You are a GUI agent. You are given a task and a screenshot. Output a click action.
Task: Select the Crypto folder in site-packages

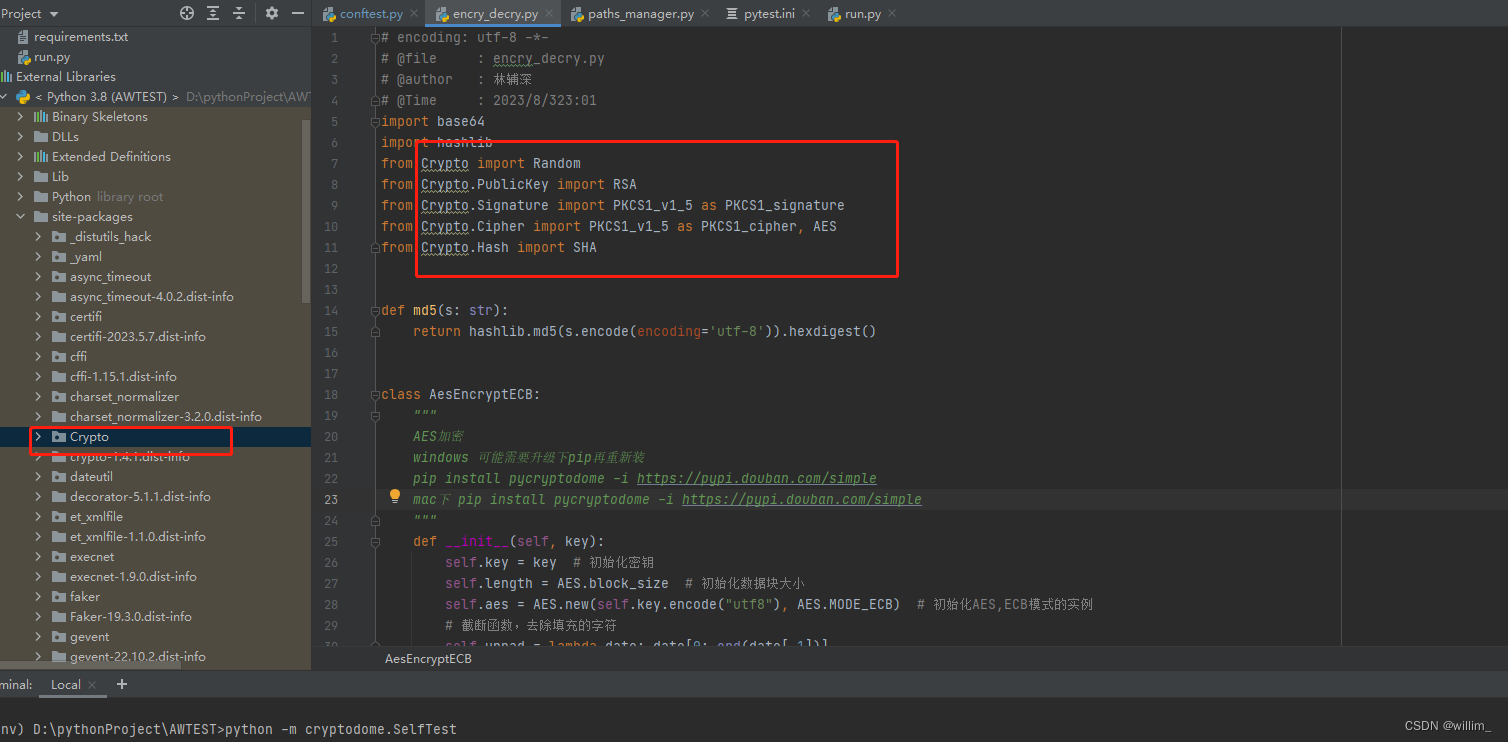87,436
